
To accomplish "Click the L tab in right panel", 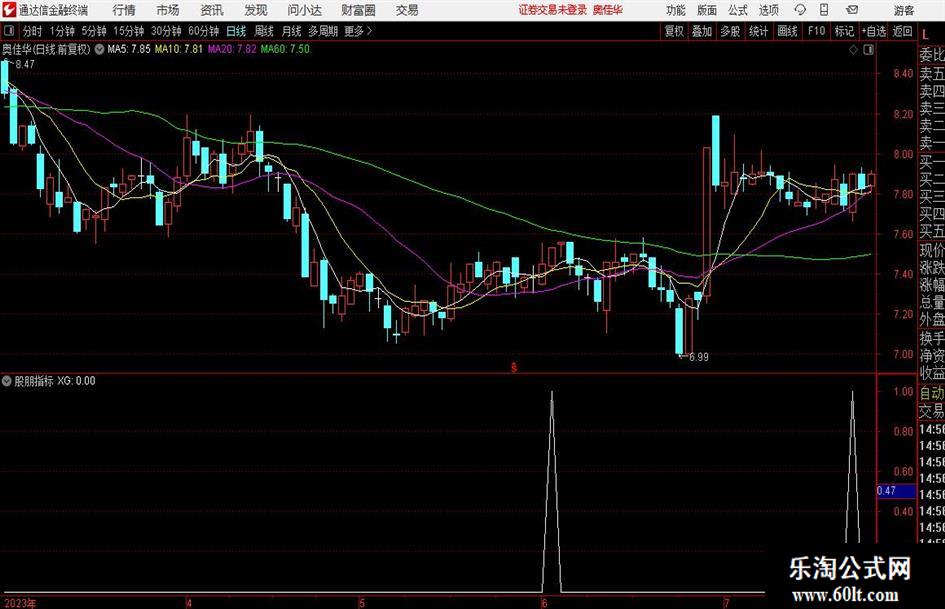I will [x=925, y=35].
